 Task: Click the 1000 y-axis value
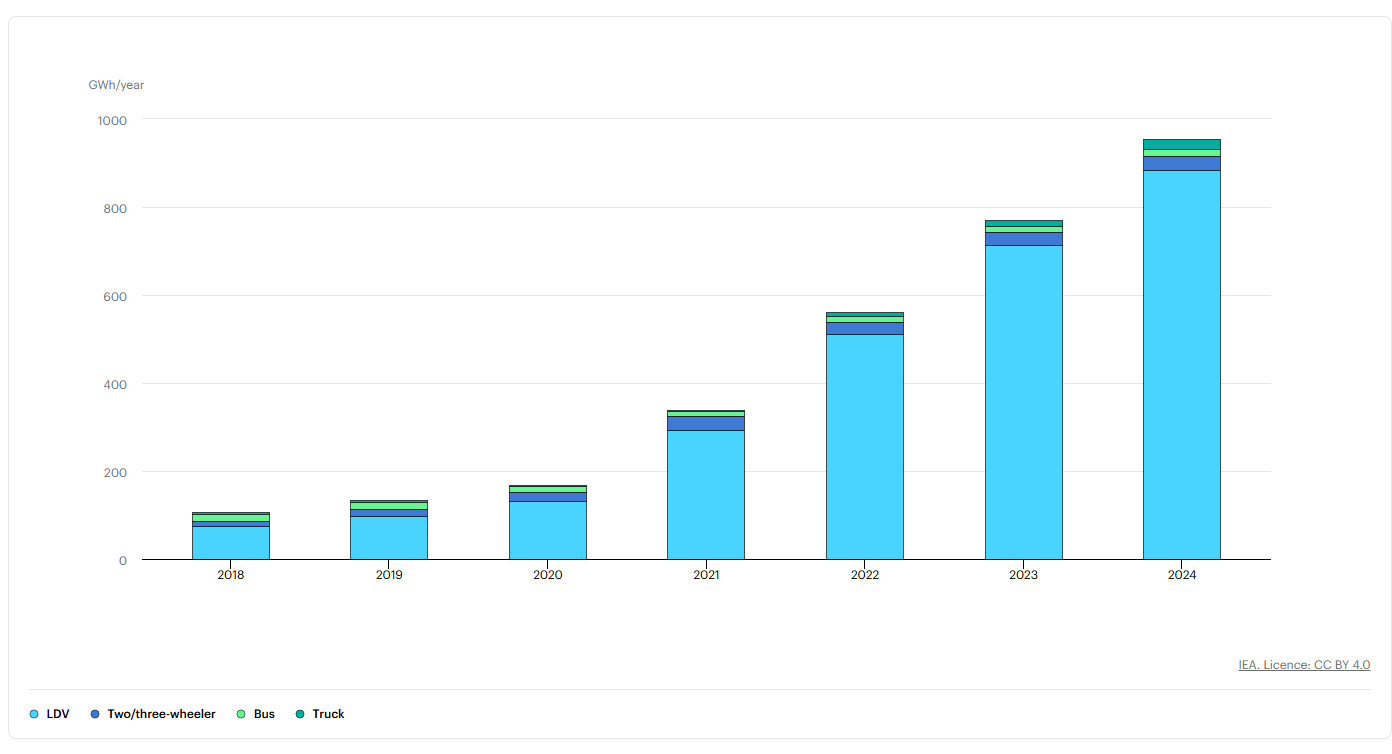[x=113, y=120]
